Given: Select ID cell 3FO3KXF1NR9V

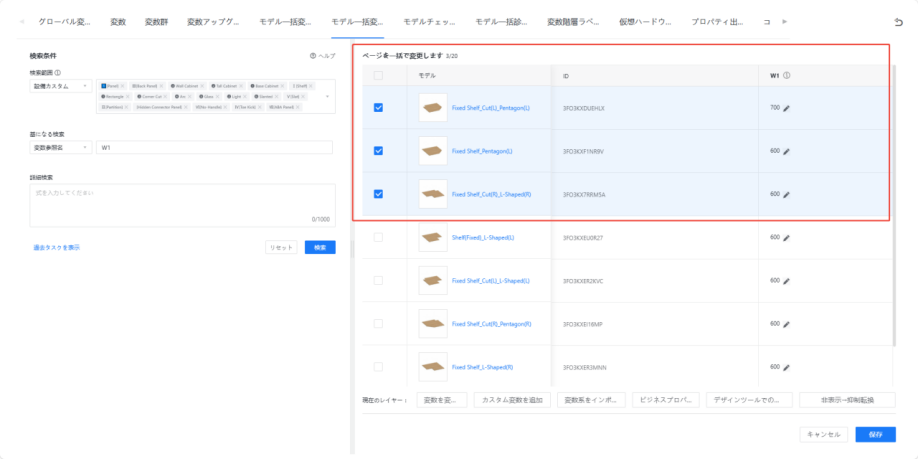Looking at the screenshot, I should [583, 152].
